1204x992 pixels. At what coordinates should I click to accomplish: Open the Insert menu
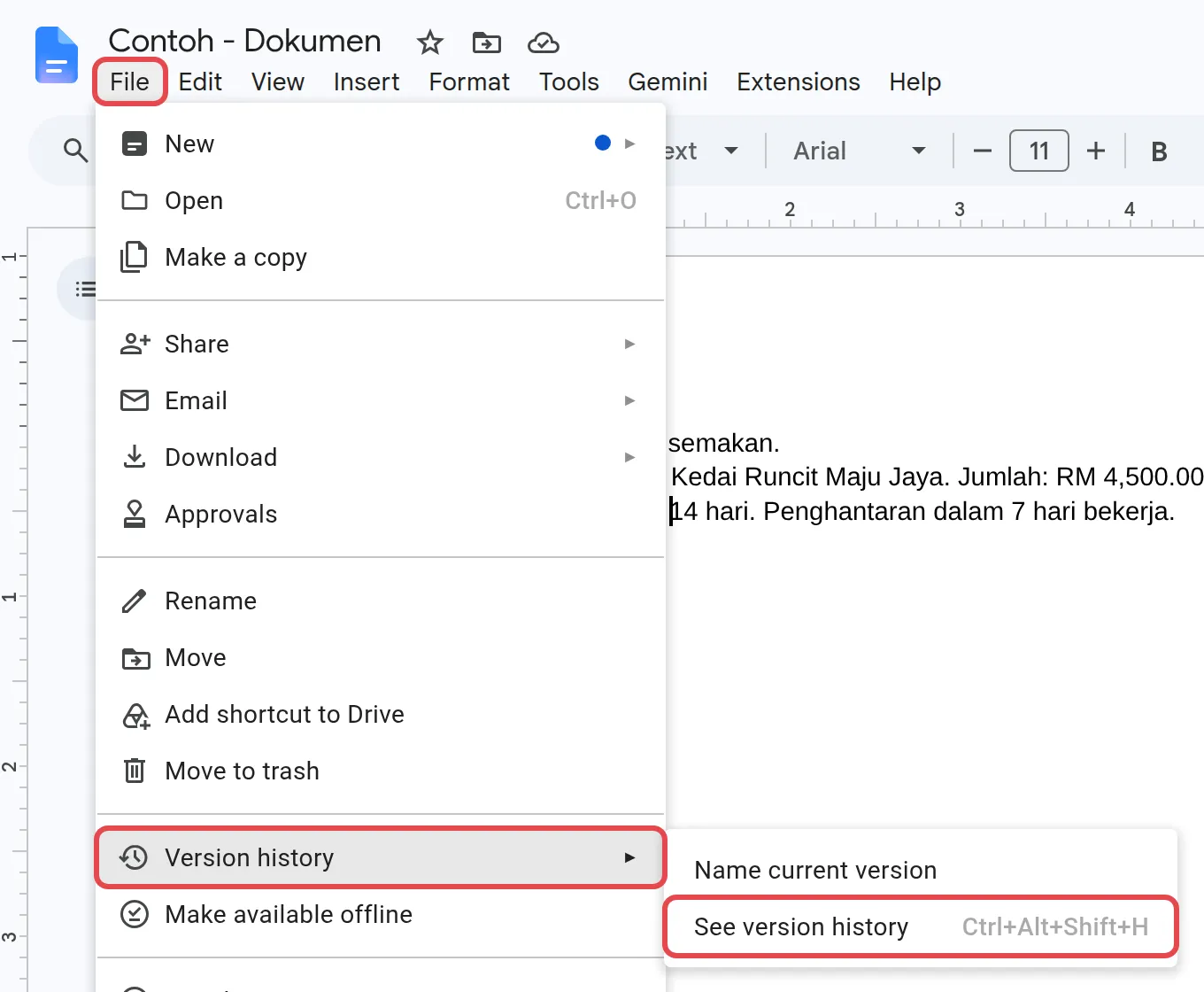coord(367,81)
